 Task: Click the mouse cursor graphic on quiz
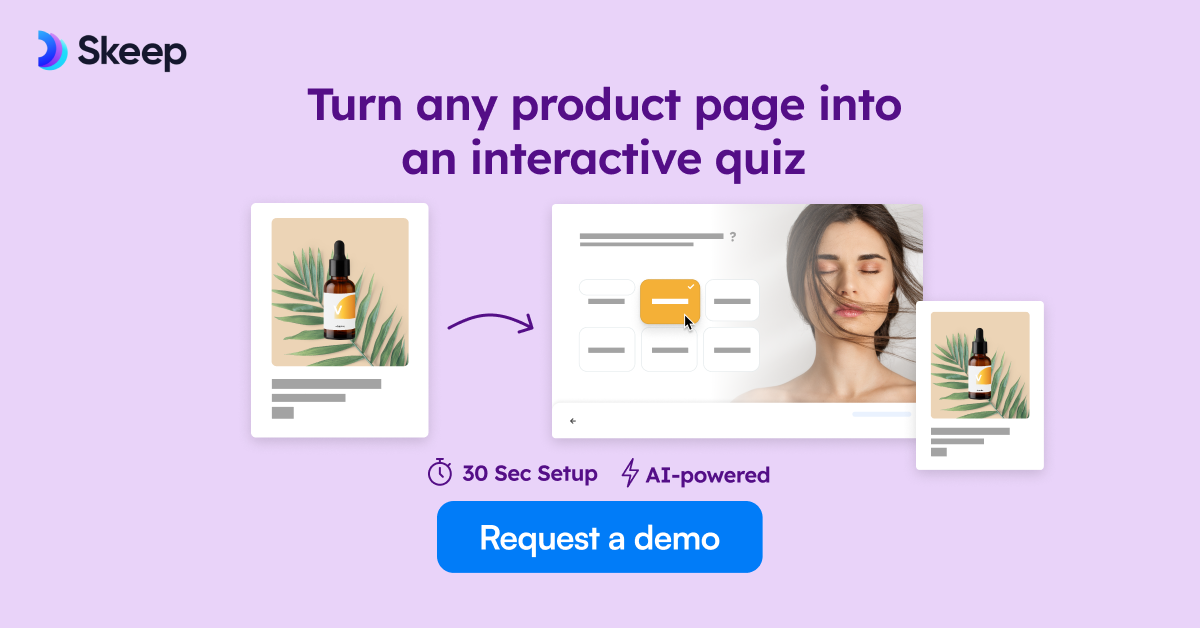689,322
